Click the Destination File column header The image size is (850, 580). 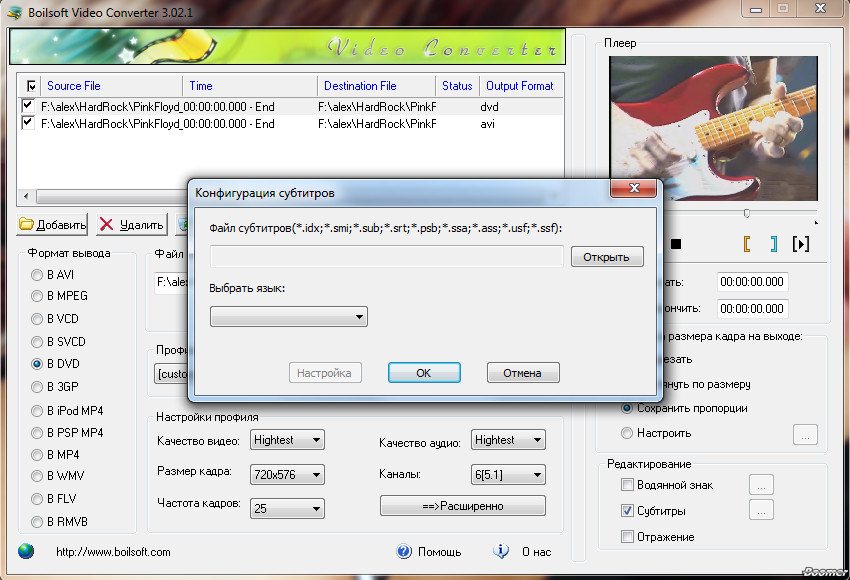point(376,86)
